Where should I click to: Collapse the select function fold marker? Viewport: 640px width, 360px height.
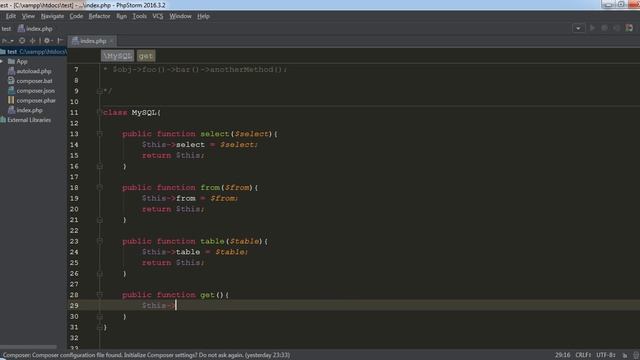(x=100, y=134)
